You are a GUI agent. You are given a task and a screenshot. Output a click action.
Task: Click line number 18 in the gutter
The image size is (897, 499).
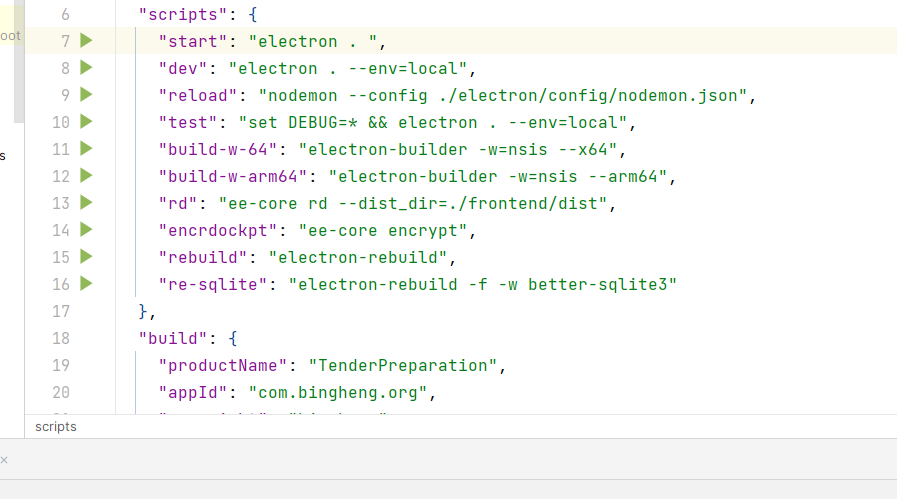tap(60, 338)
